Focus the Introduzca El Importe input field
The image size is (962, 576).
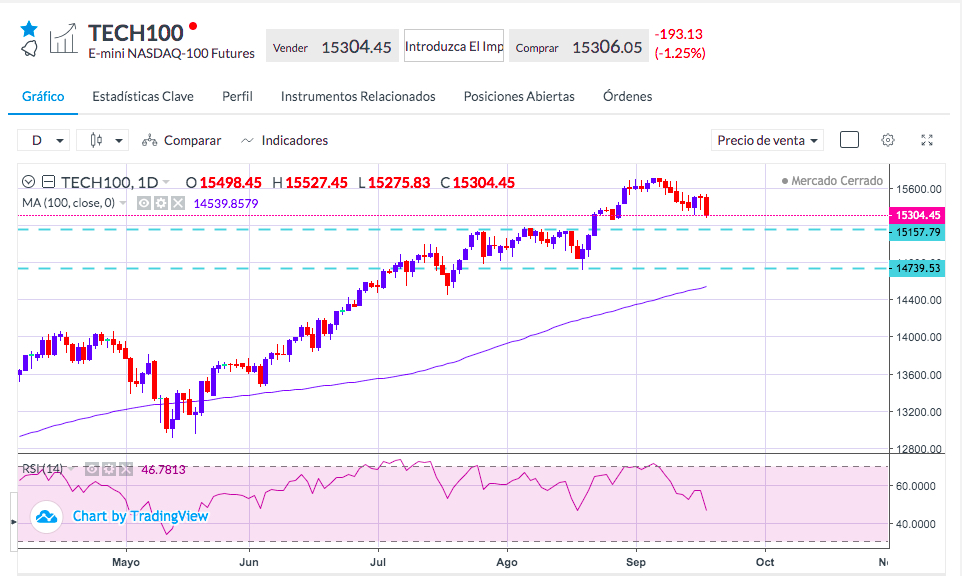454,46
